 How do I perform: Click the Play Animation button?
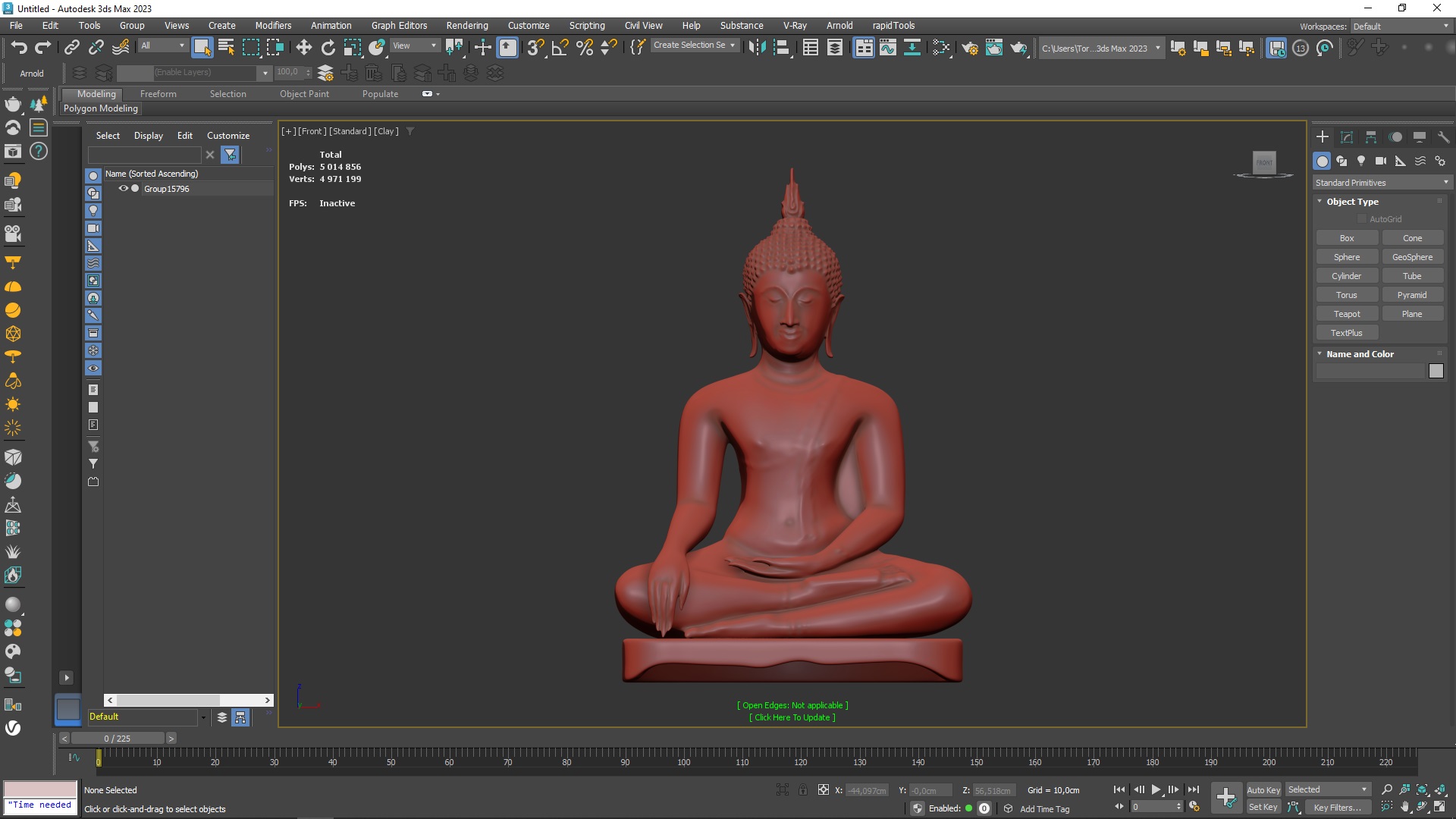1156,790
